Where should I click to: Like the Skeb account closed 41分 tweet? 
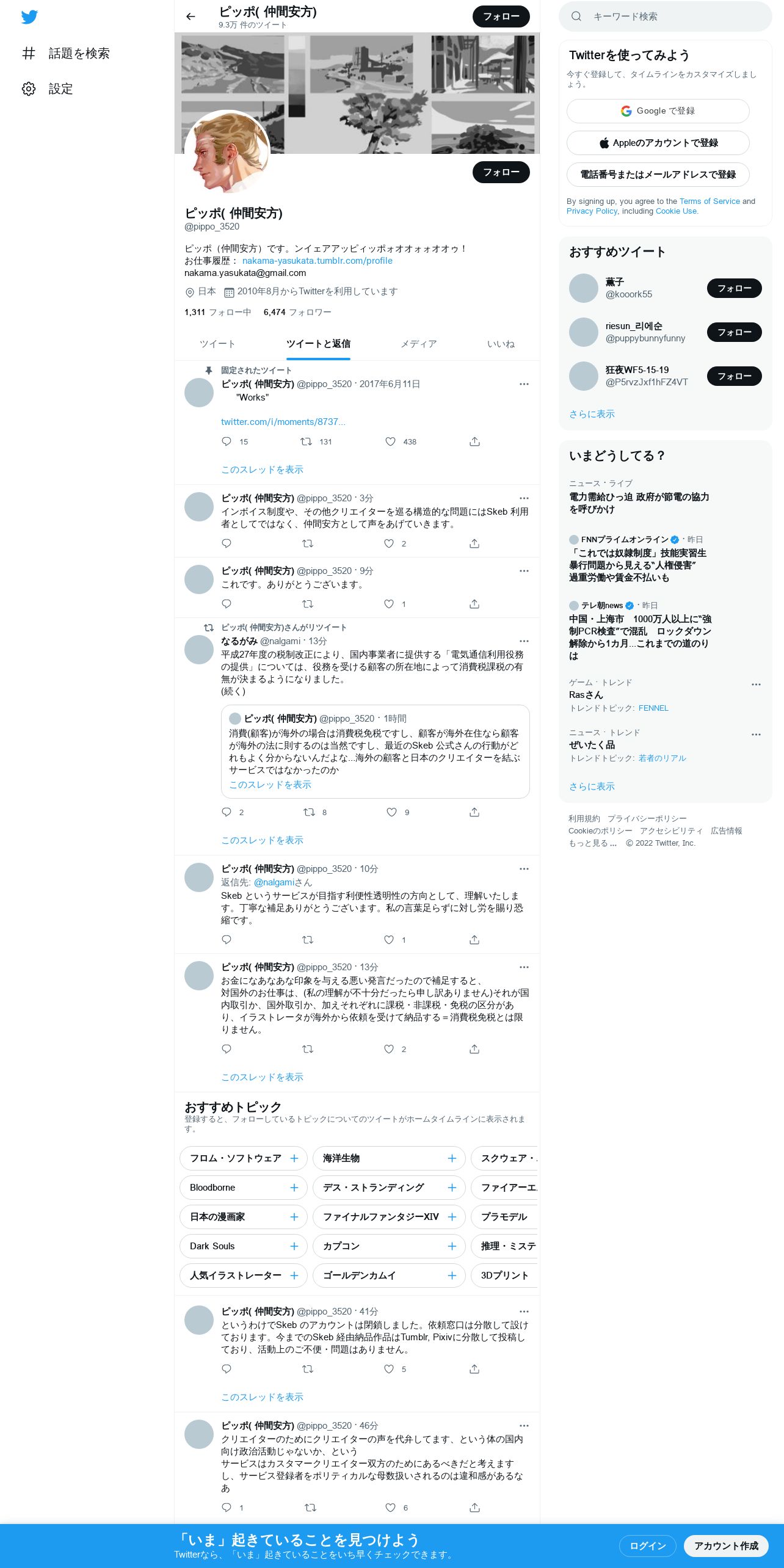pyautogui.click(x=389, y=1369)
